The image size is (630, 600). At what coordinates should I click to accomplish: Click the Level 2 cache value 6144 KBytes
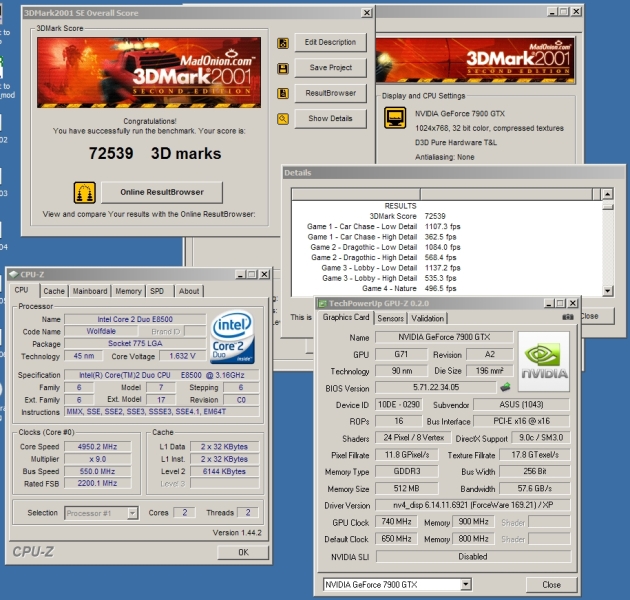224,471
